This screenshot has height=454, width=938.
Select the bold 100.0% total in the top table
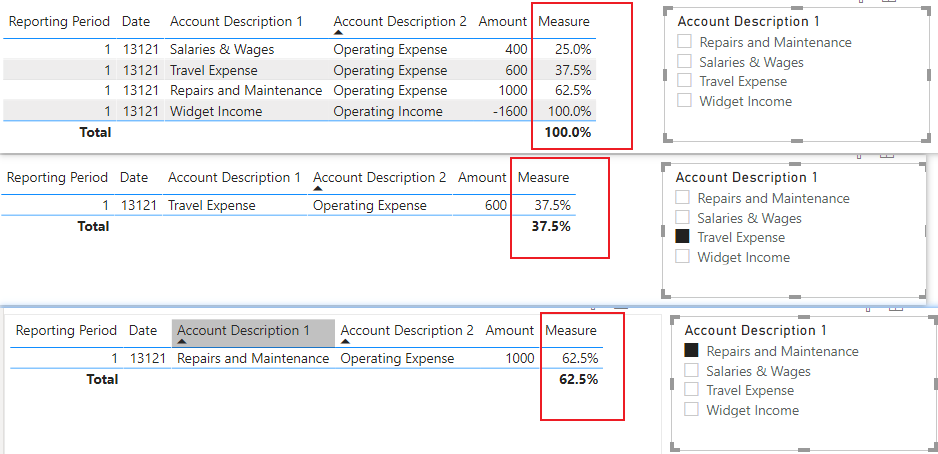coord(568,132)
